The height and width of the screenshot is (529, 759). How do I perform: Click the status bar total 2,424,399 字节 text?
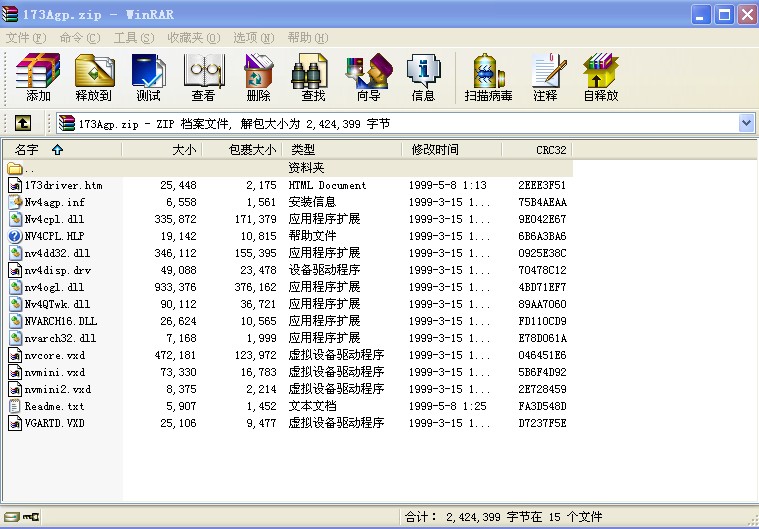point(494,517)
